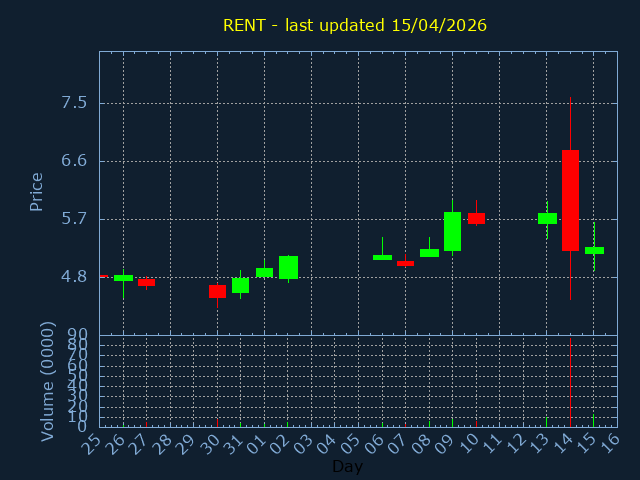Viewport: 640px width, 480px height.
Task: Click the 'Day' x-axis title
Action: (x=347, y=466)
